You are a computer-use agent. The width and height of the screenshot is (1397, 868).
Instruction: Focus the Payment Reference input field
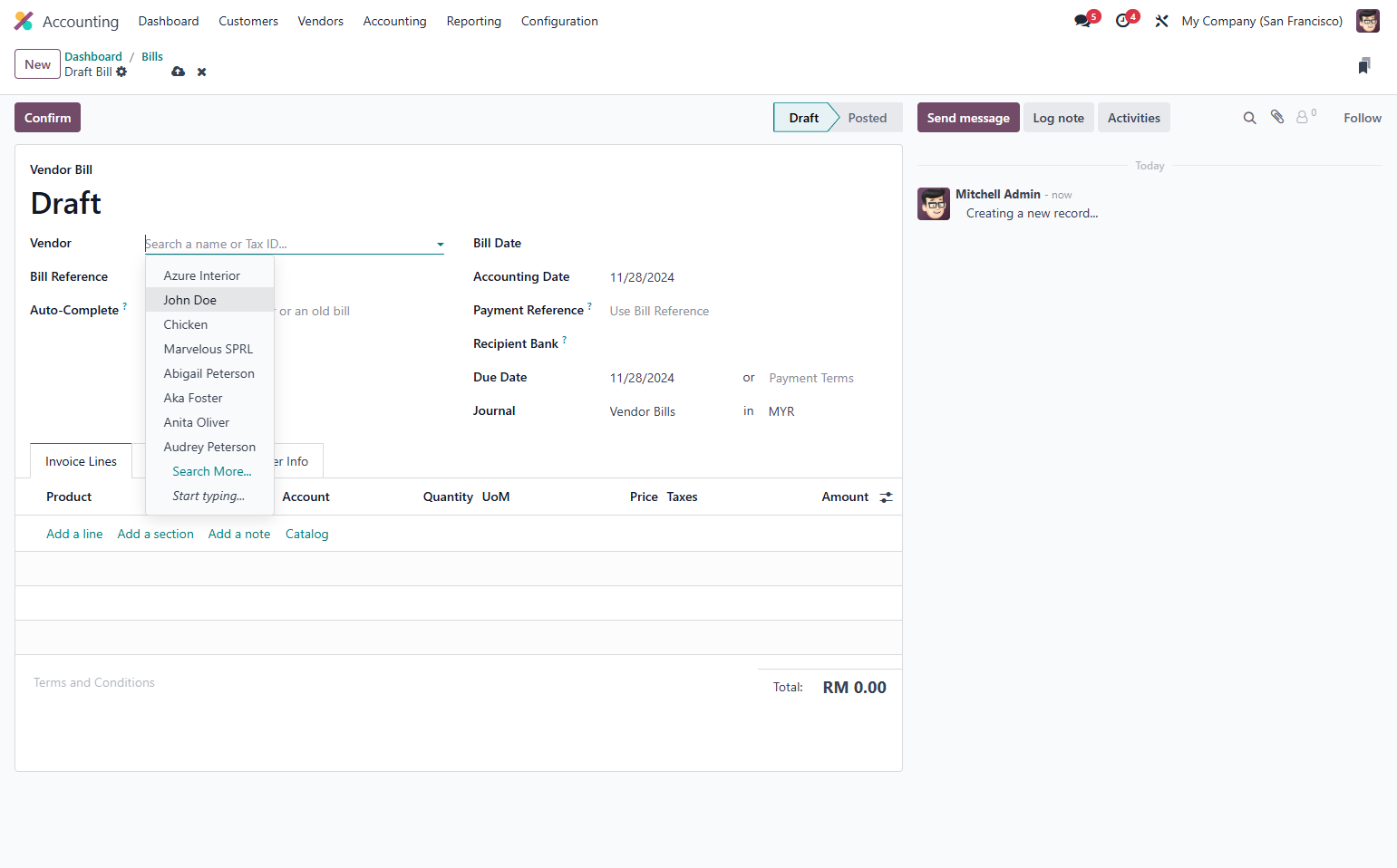pyautogui.click(x=747, y=311)
